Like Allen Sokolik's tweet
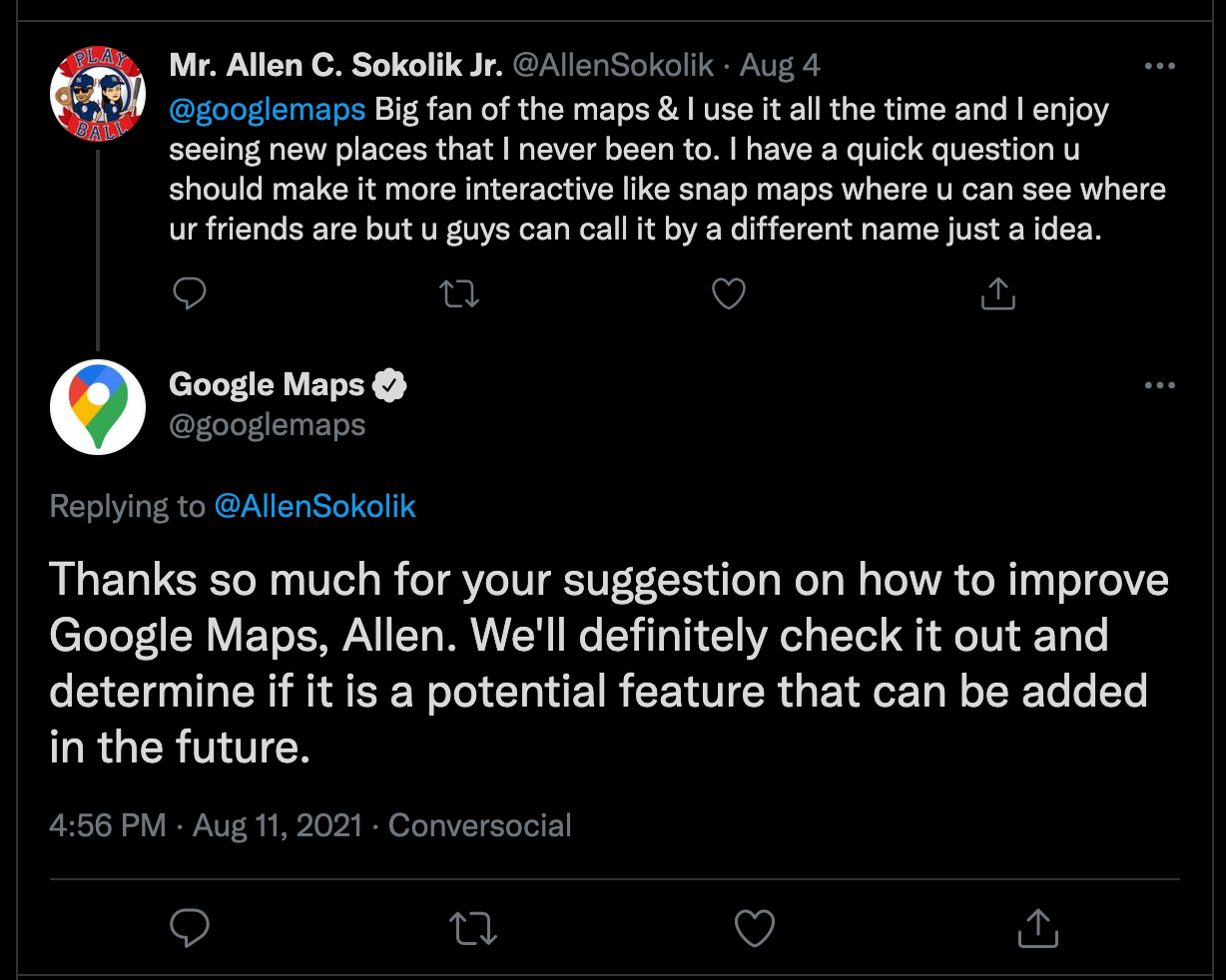The width and height of the screenshot is (1226, 980). pyautogui.click(x=729, y=293)
